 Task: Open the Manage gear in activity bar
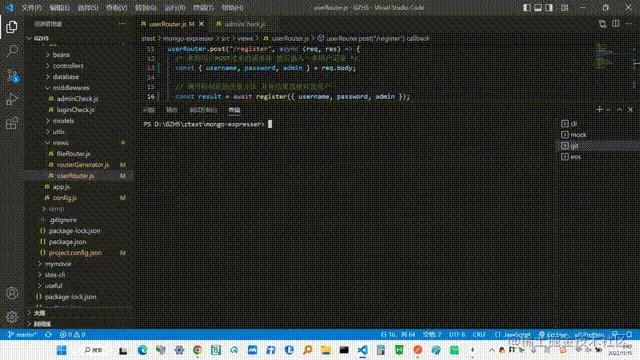click(12, 316)
